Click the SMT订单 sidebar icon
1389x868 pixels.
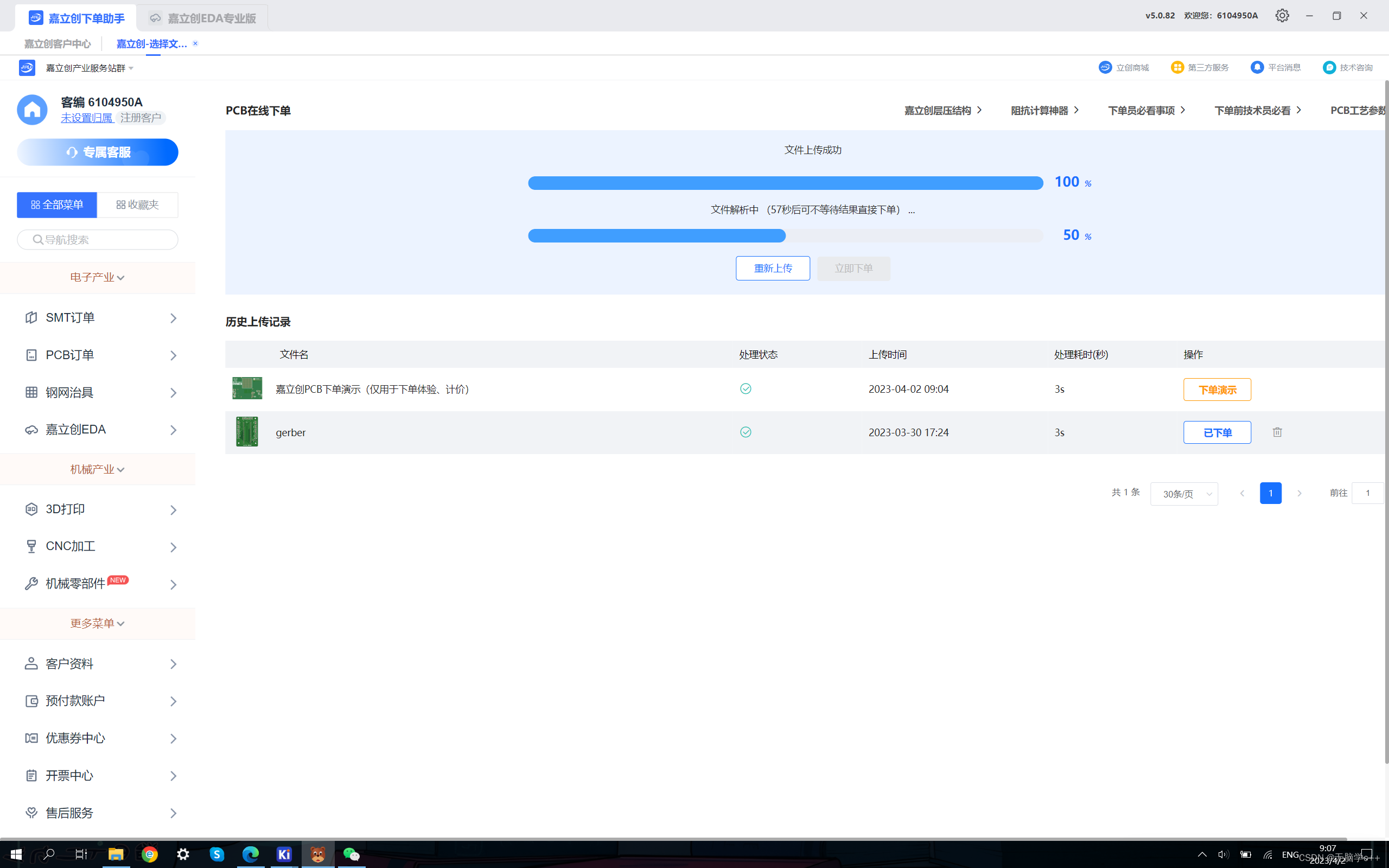point(31,317)
